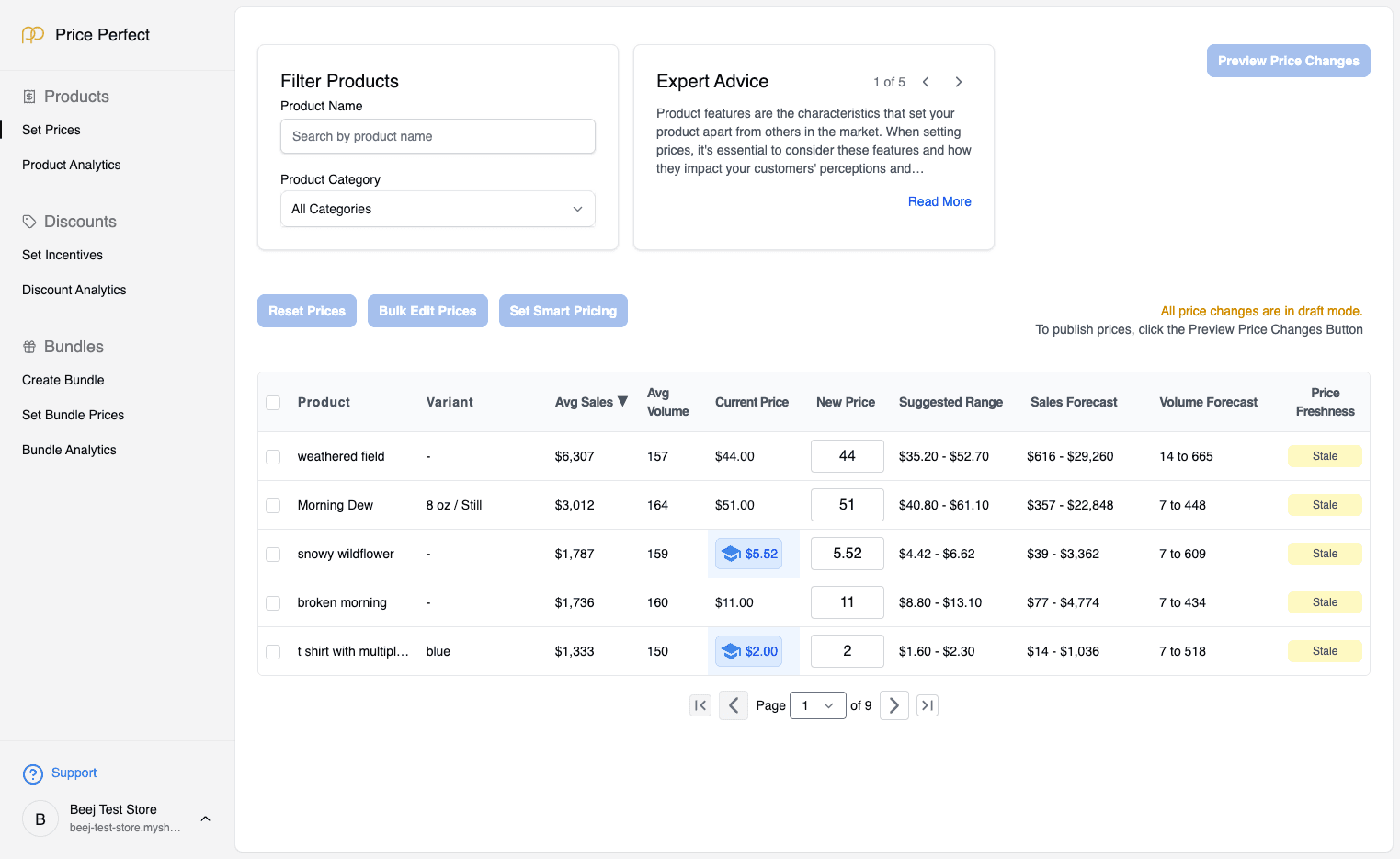This screenshot has width=1400, height=859.
Task: Click Read More in Expert Advice
Action: [x=939, y=201]
